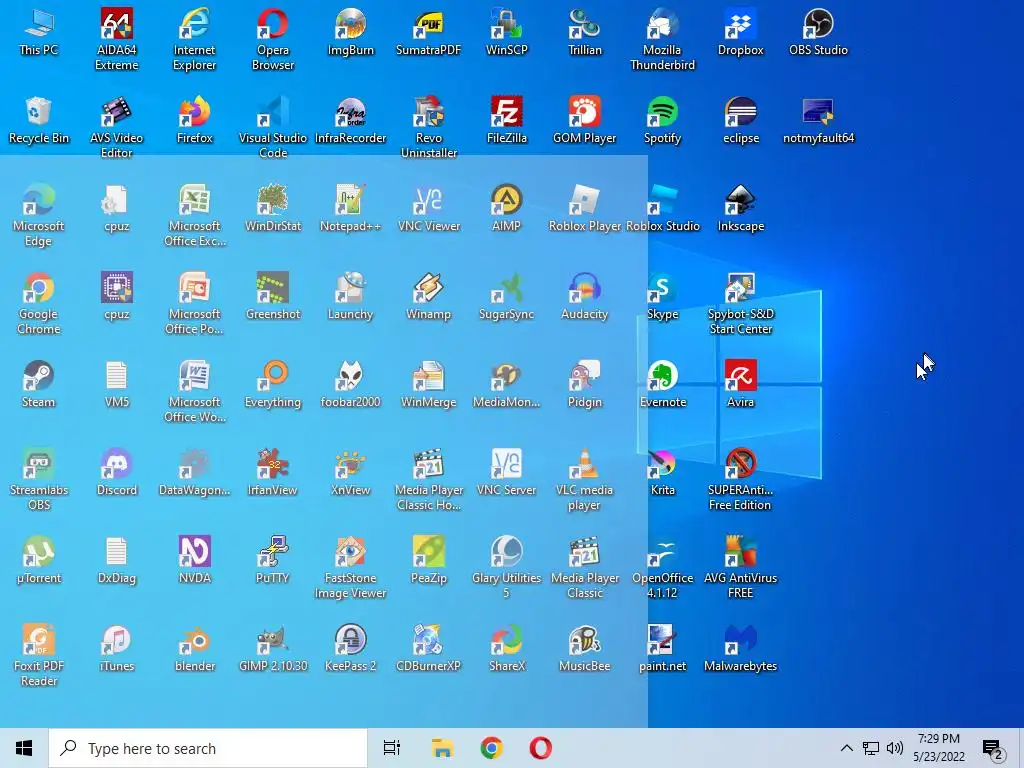Screen dimensions: 1024x768
Task: Click the OBS Studio shortcut
Action: click(x=818, y=33)
